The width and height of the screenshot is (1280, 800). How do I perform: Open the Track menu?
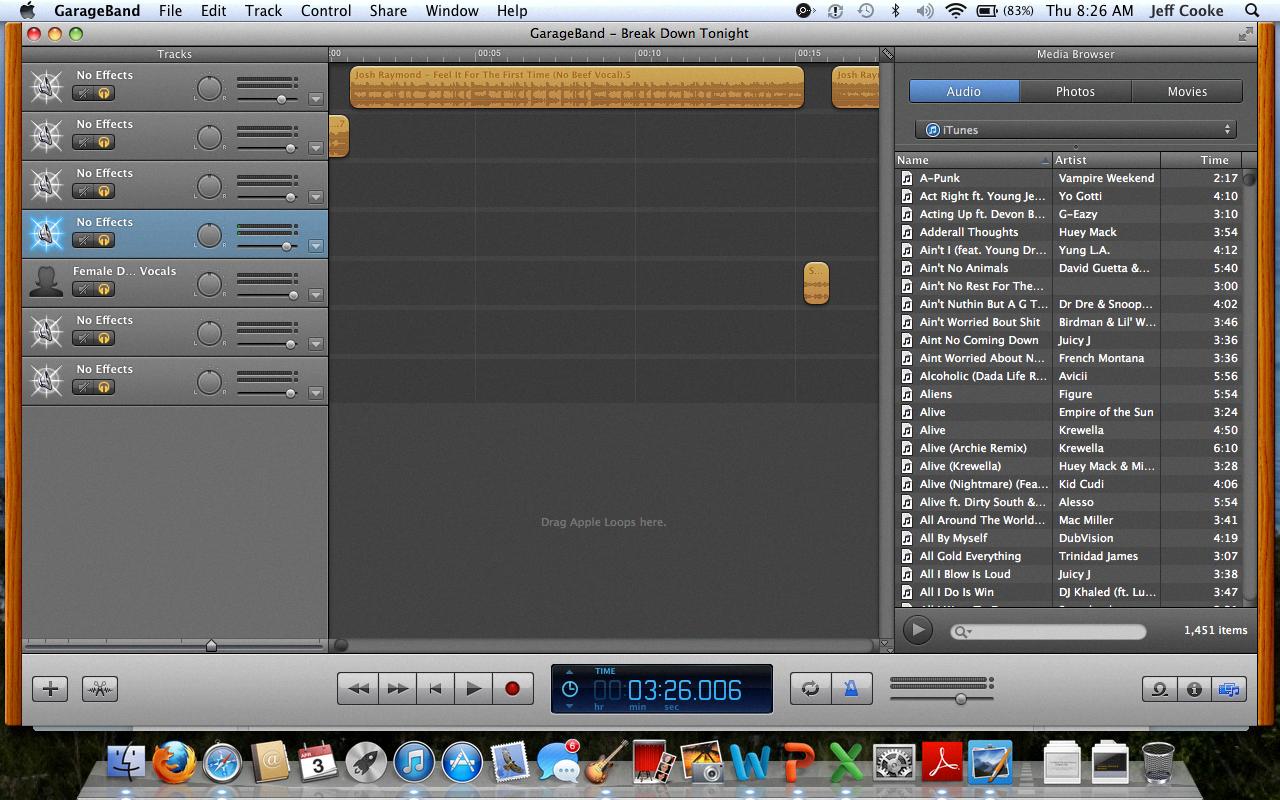coord(263,11)
